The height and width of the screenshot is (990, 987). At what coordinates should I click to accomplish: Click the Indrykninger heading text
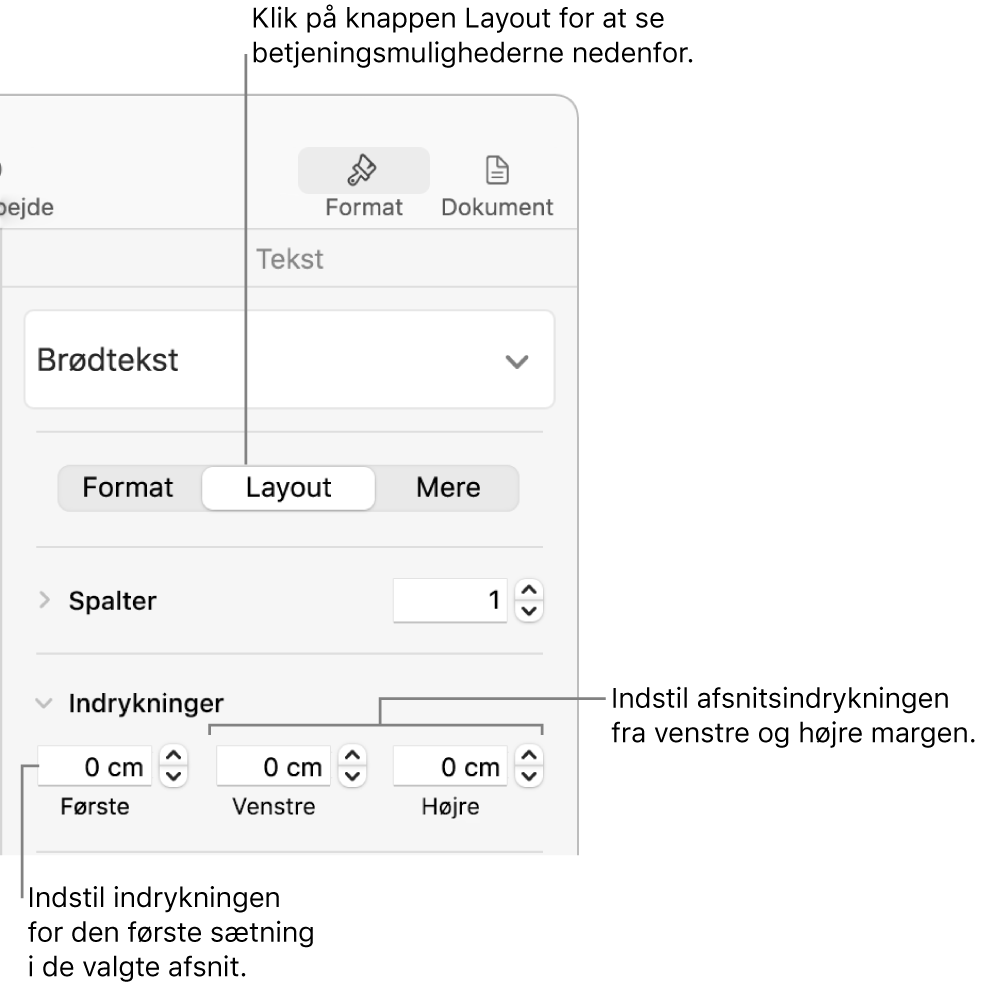(146, 703)
